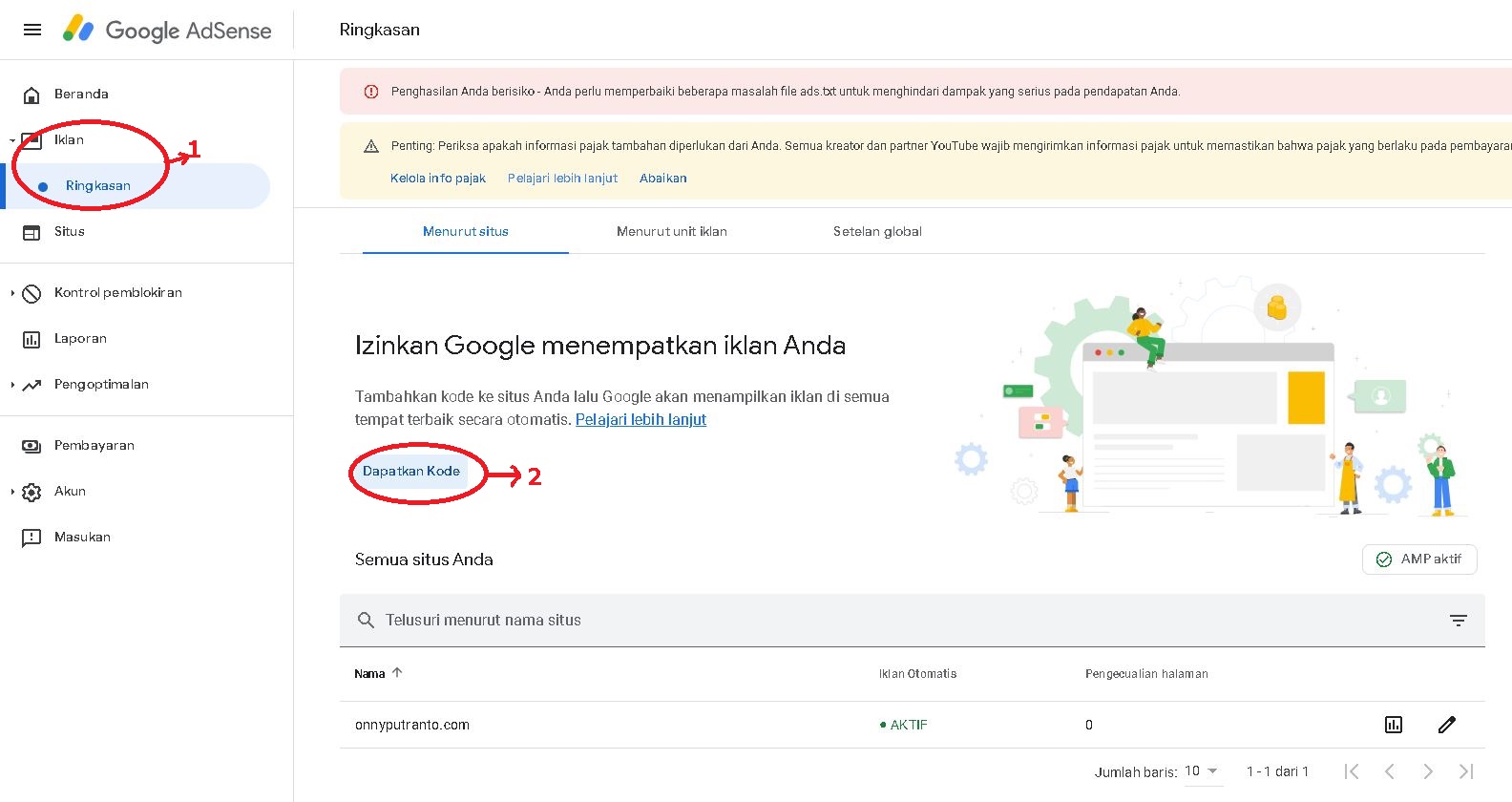Click the Akun gear icon
This screenshot has height=802, width=1512.
coord(31,492)
